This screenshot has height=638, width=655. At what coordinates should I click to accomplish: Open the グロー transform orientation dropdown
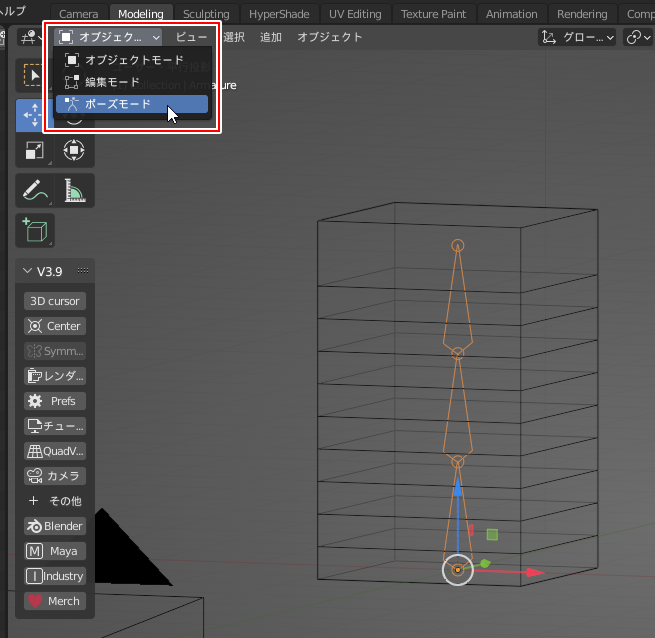(578, 37)
